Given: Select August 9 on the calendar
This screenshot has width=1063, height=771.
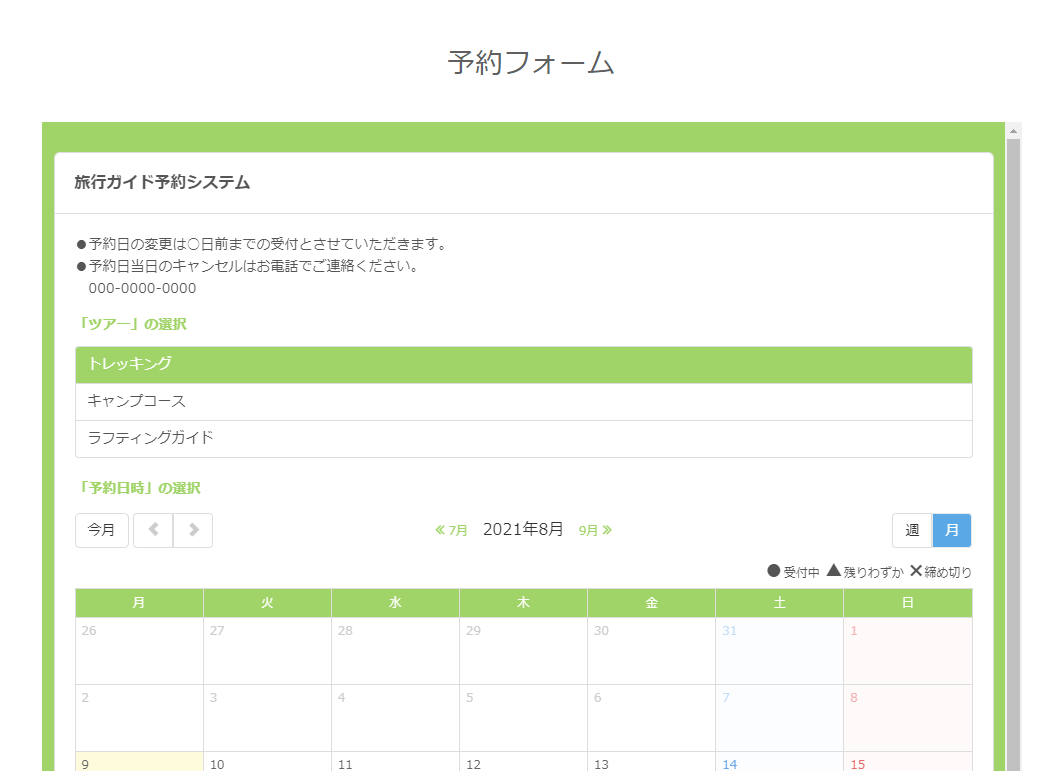Looking at the screenshot, I should (139, 762).
